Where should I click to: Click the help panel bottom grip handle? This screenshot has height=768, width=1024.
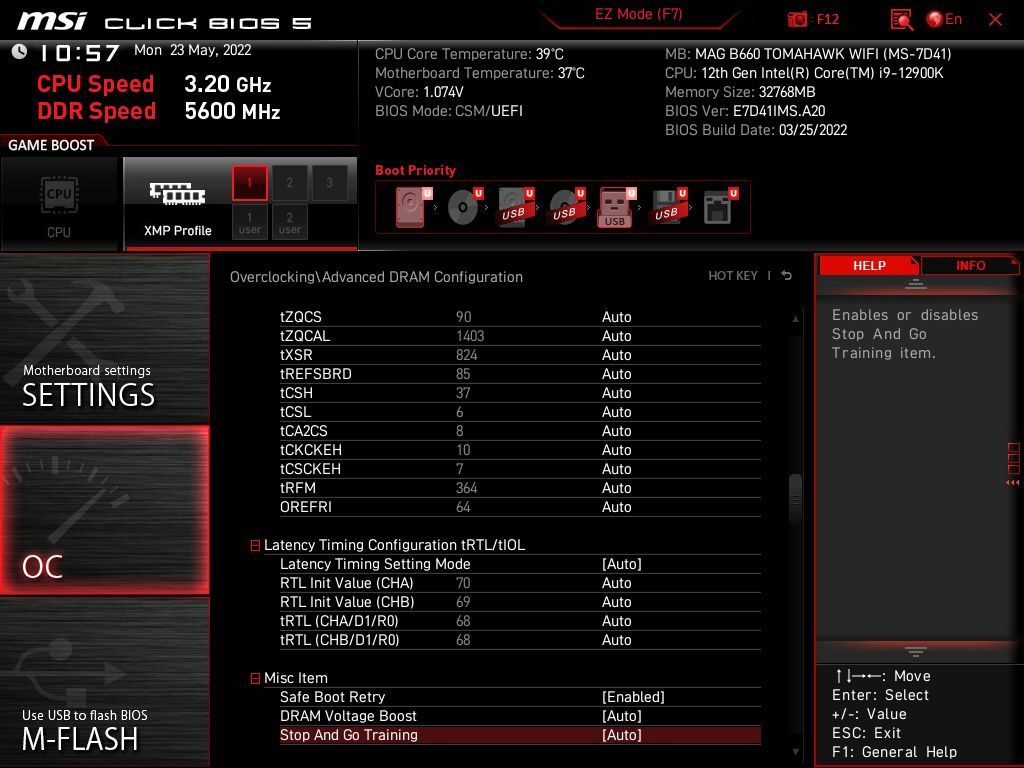(x=916, y=651)
